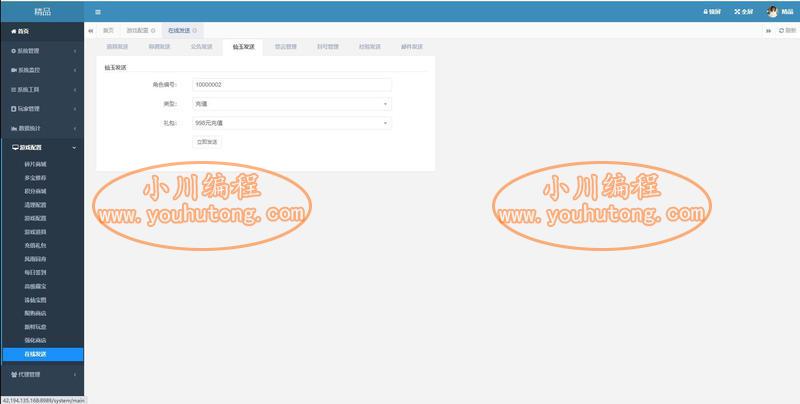This screenshot has height=404, width=800.
Task: Close the 在线发送 page tab
Action: coord(194,31)
